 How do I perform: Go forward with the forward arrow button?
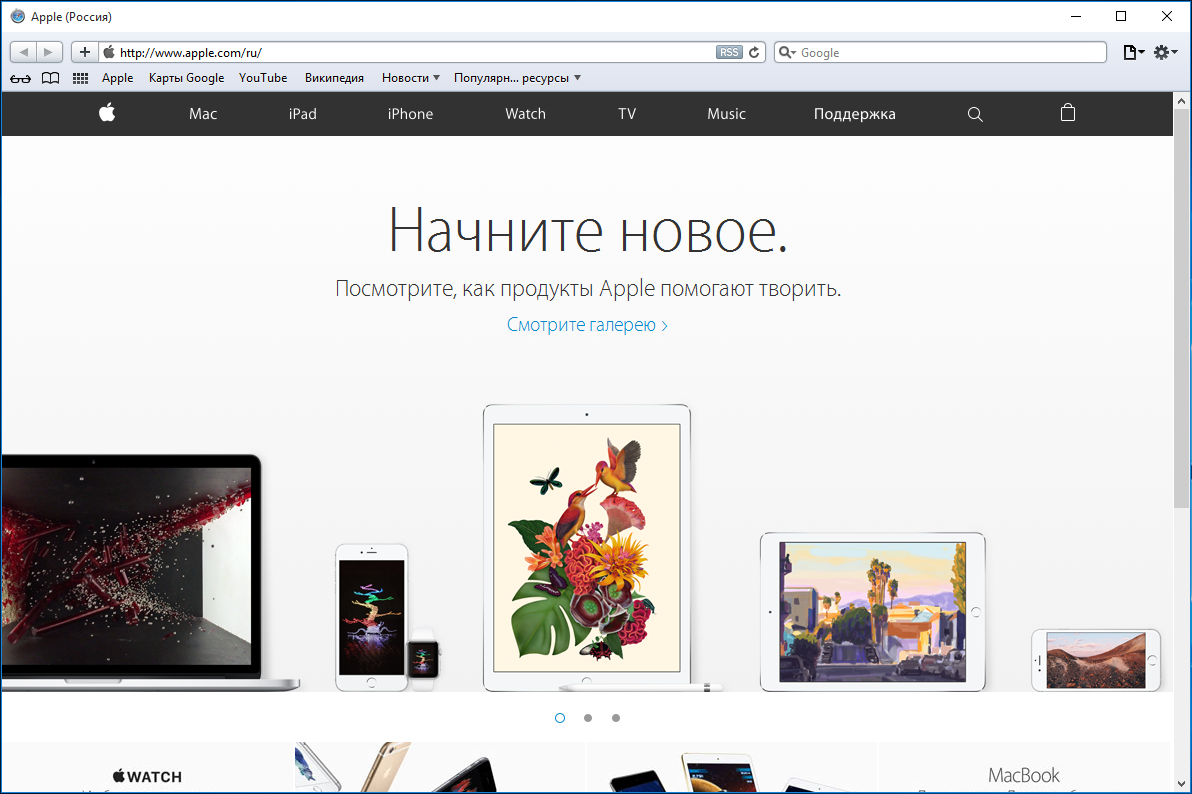click(49, 52)
